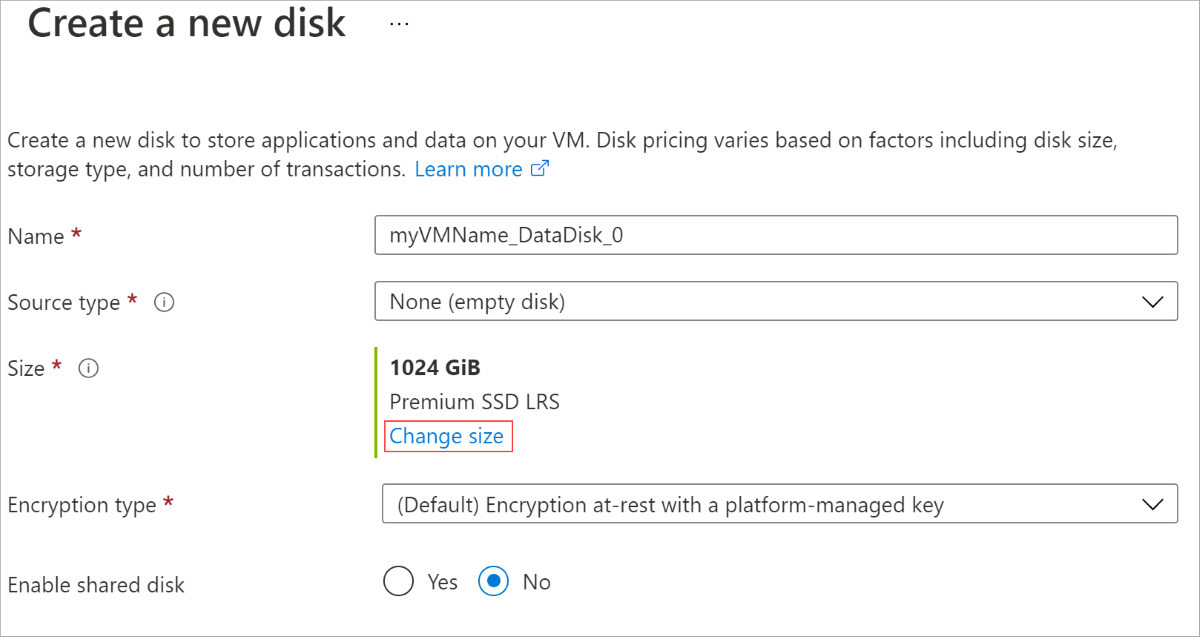The width and height of the screenshot is (1200, 637).
Task: Click Change size to adjust the disk size
Action: pyautogui.click(x=447, y=436)
